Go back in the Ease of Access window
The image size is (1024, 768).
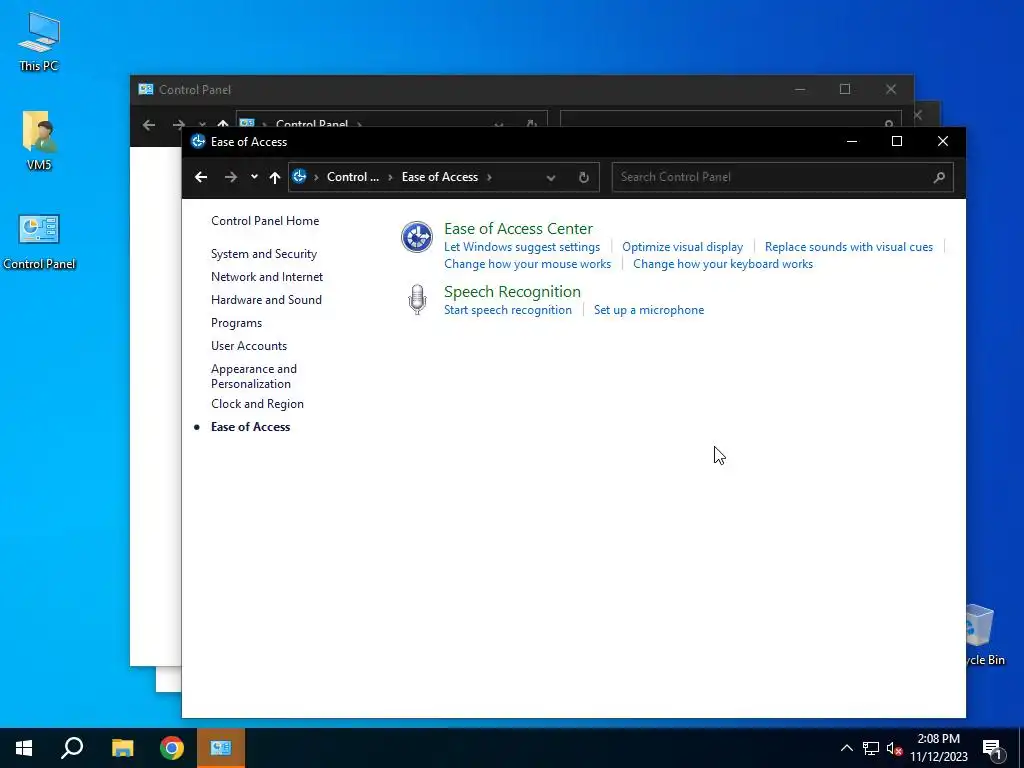201,177
